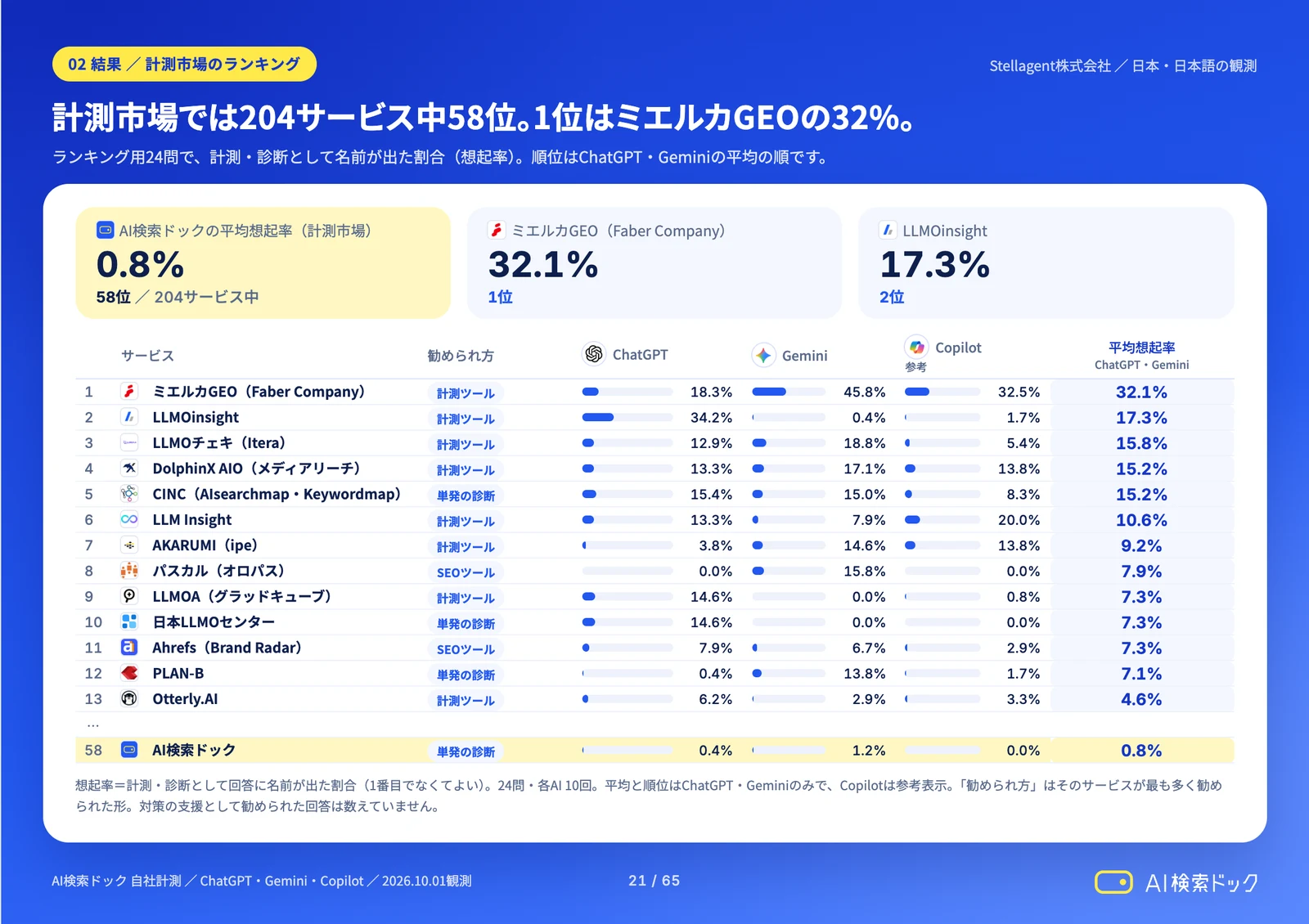Screen dimensions: 1309x924
Task: Click the LLMOinsight 17.3% summary card
Action: pyautogui.click(x=1046, y=262)
